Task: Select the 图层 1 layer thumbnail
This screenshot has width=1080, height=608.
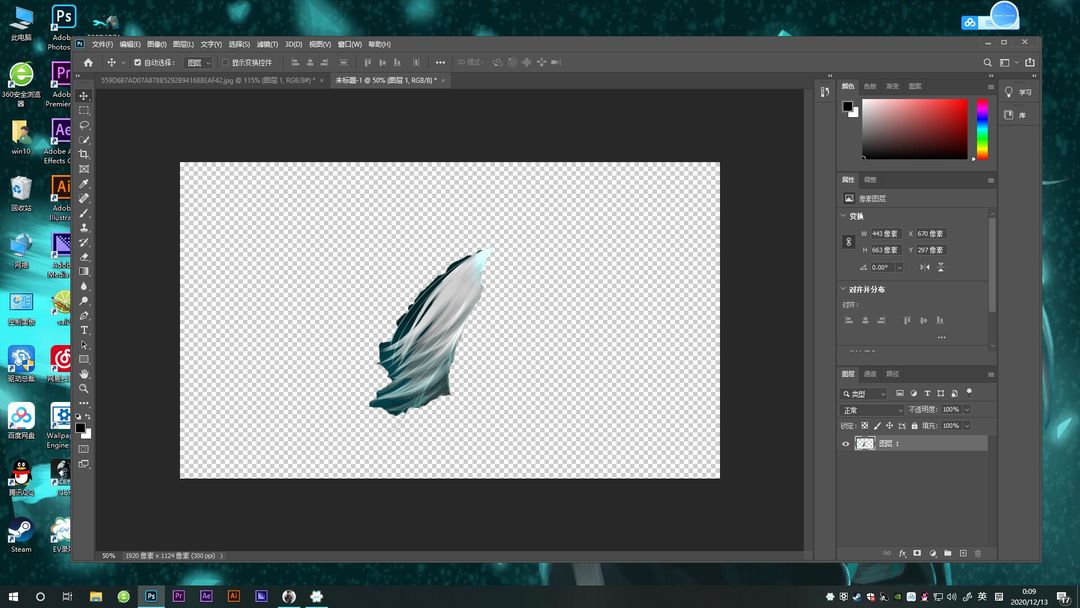Action: click(864, 444)
